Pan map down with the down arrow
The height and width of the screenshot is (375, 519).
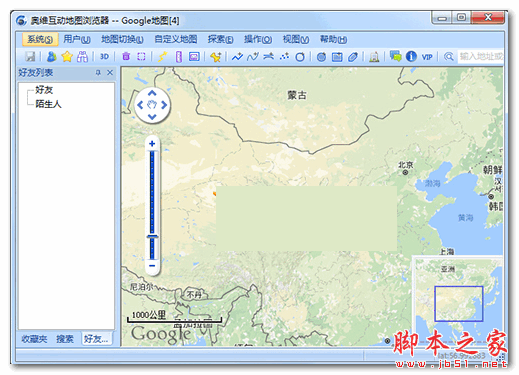[152, 117]
